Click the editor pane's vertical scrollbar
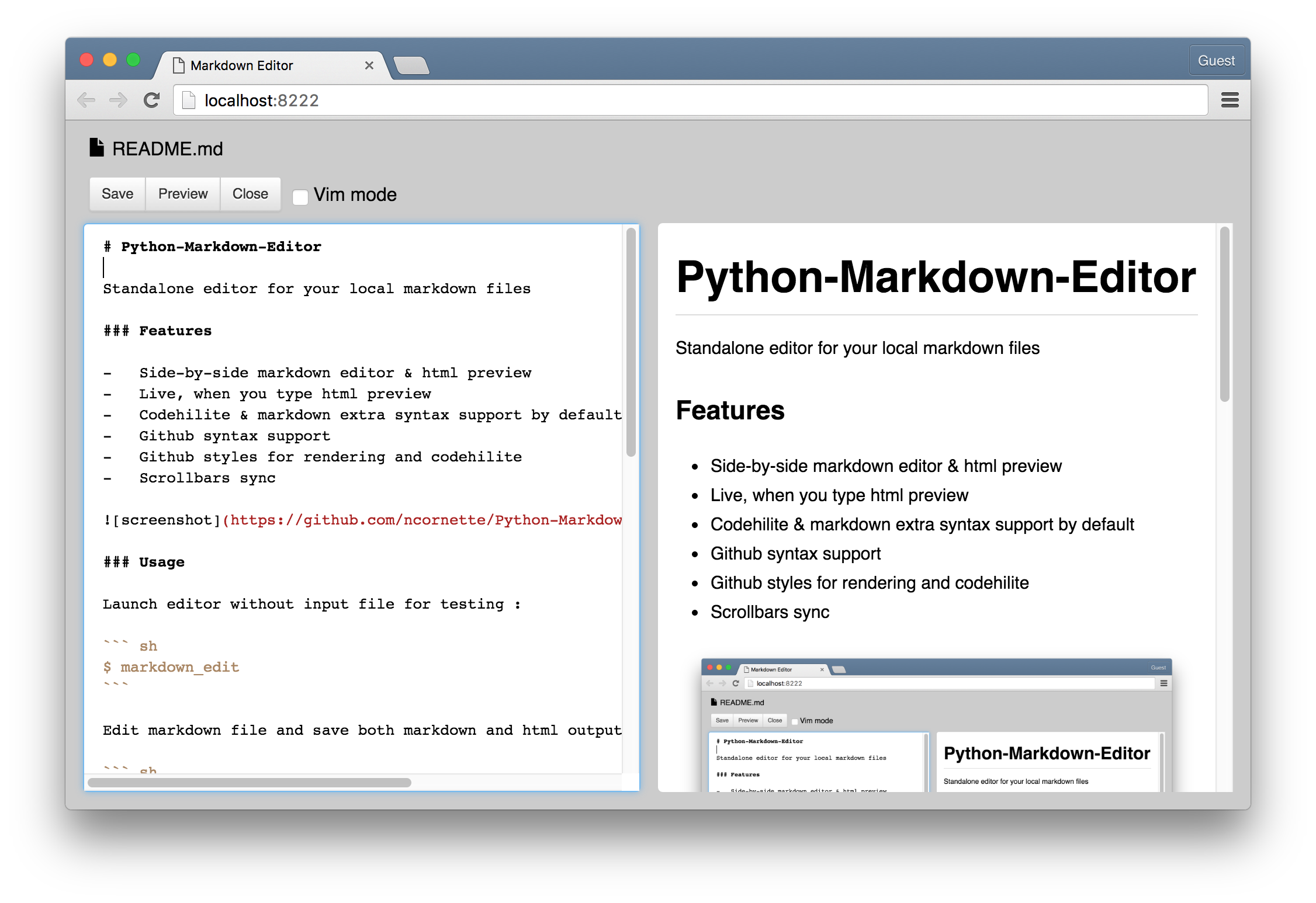This screenshot has width=1316, height=903. pos(630,345)
